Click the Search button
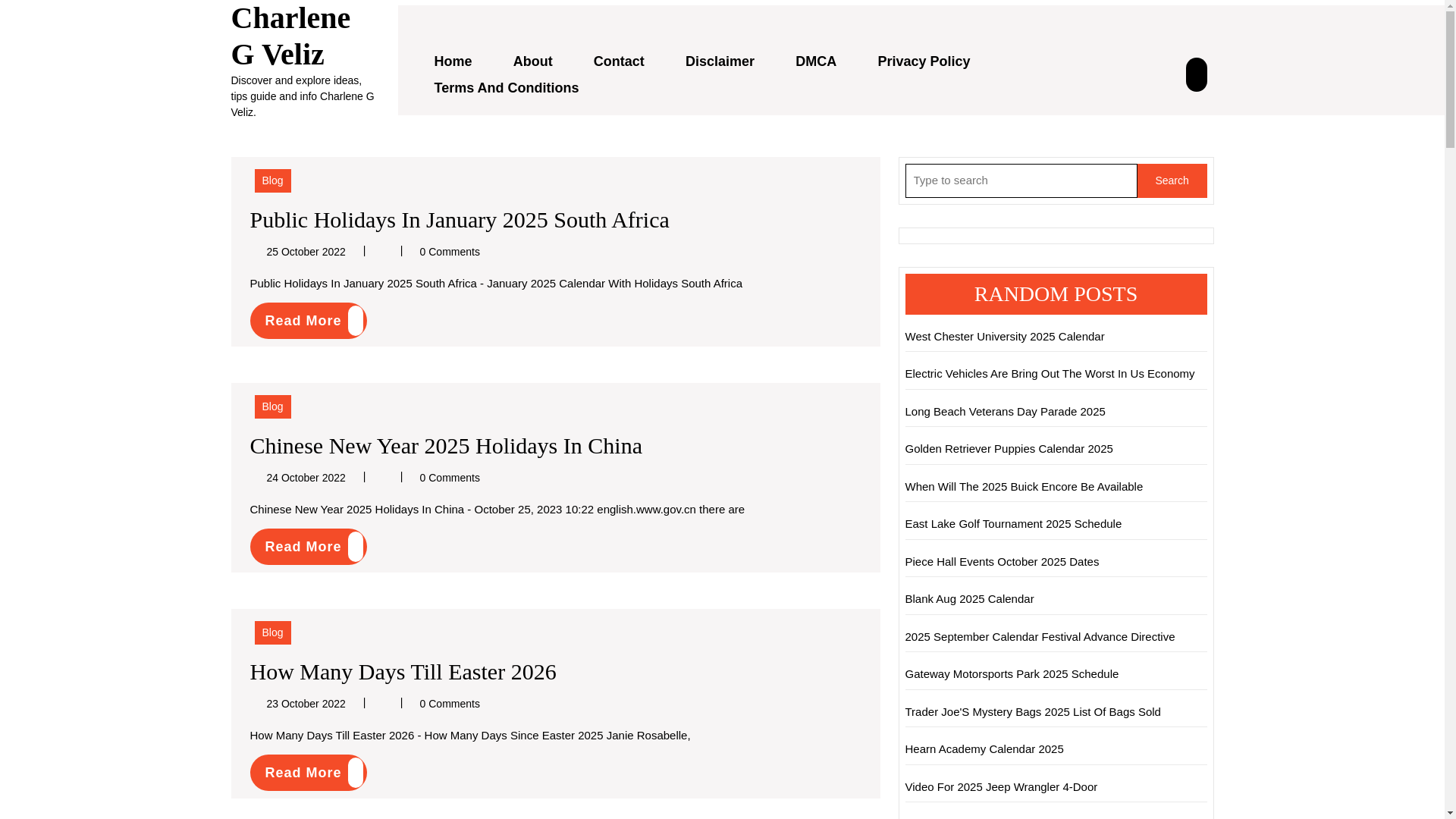The image size is (1456, 819). [1172, 180]
